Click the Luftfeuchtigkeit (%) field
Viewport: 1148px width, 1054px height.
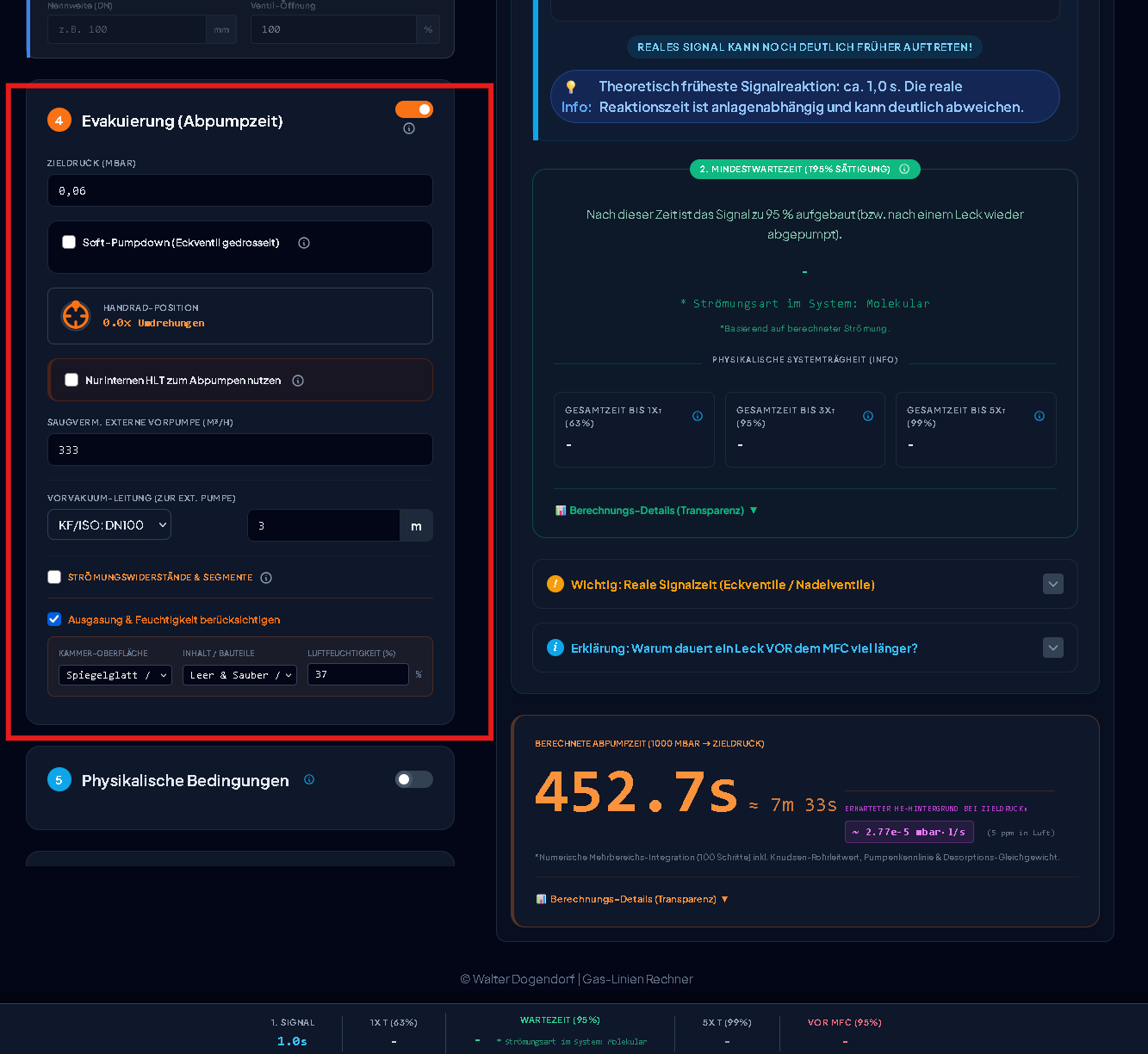click(x=357, y=674)
